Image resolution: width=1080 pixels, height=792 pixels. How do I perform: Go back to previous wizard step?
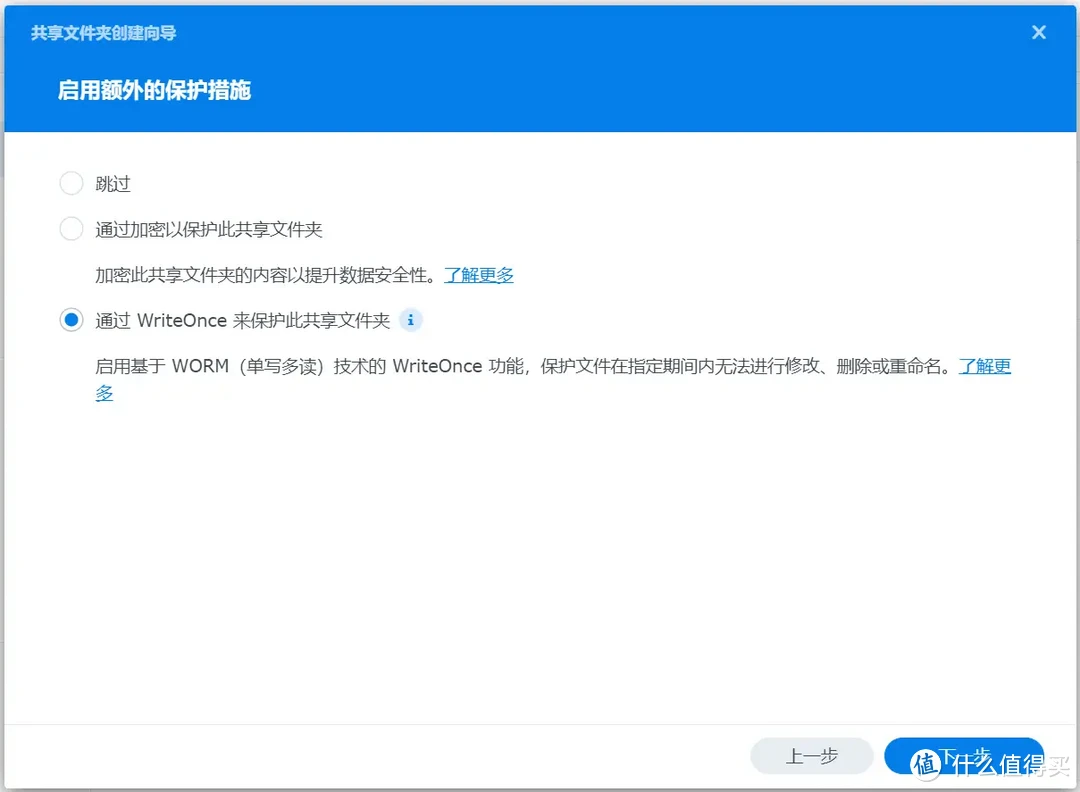(x=811, y=756)
